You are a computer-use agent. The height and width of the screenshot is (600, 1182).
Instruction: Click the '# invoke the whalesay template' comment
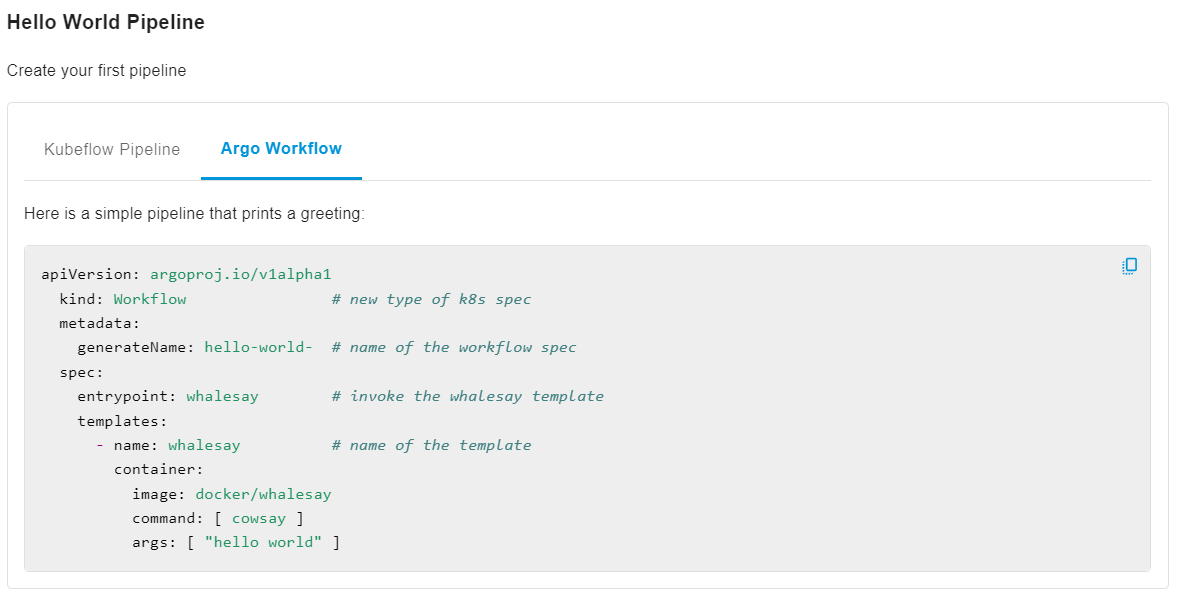(467, 396)
